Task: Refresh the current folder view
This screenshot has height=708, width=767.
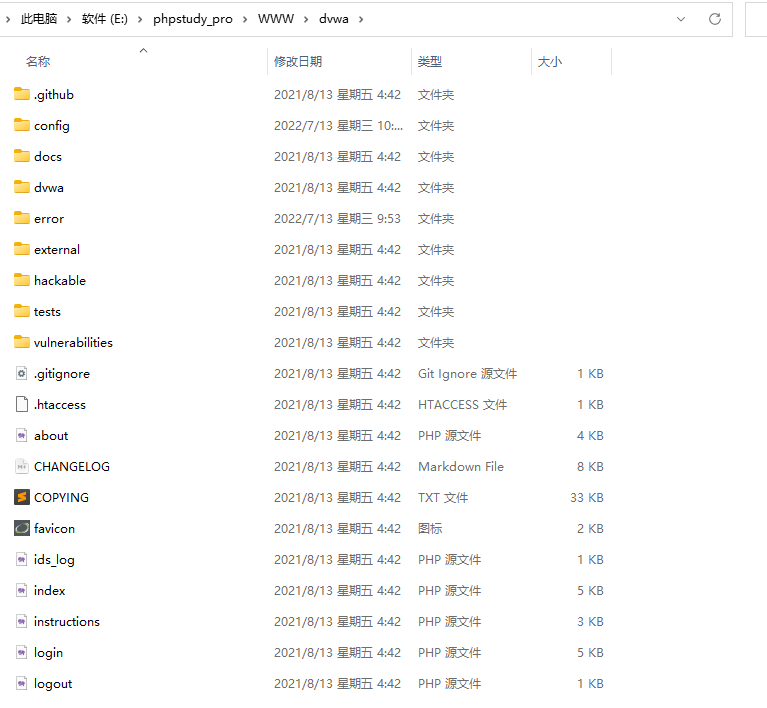Action: (x=715, y=19)
